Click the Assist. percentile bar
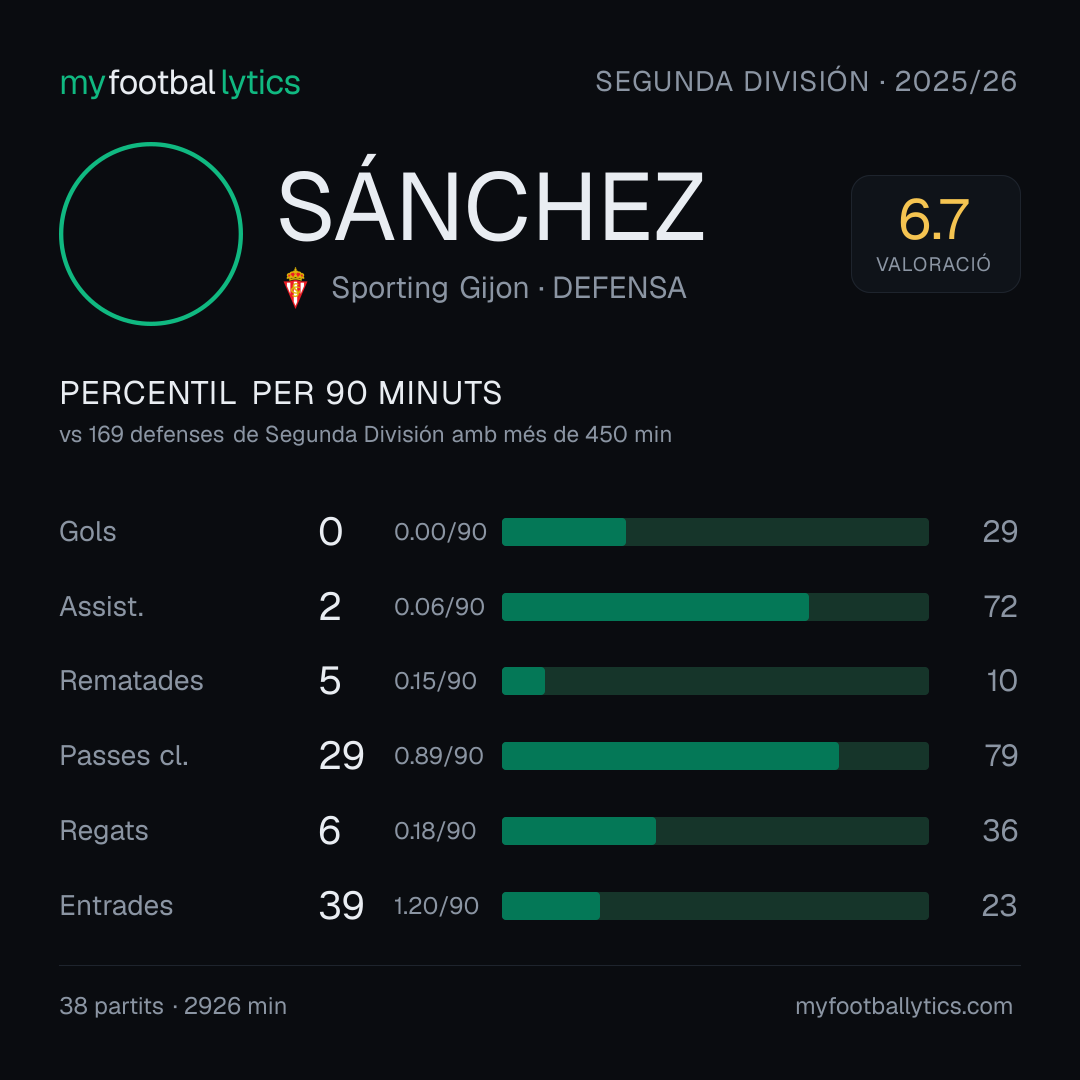Screen dimensions: 1080x1080 click(x=715, y=607)
